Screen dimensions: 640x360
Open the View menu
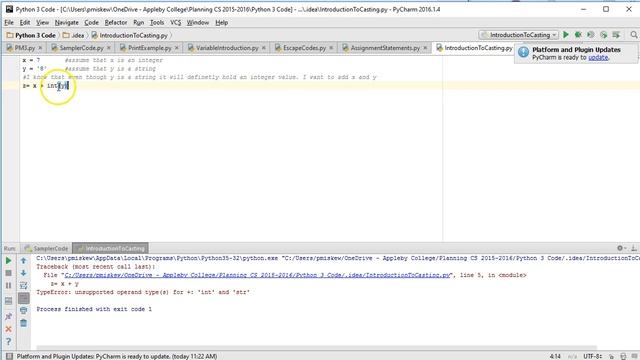tap(42, 22)
